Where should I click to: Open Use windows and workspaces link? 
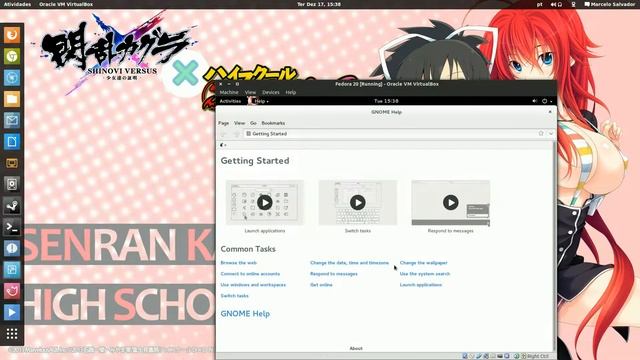point(253,285)
